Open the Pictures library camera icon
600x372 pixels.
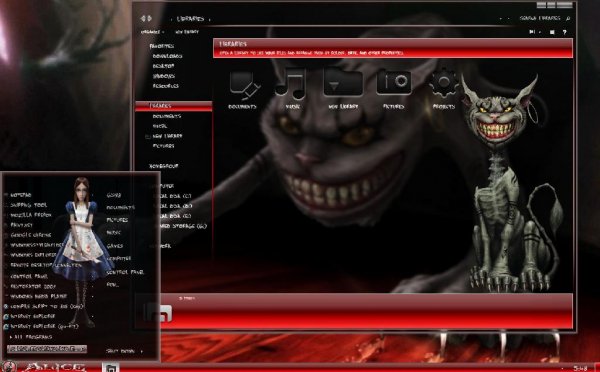tap(394, 82)
